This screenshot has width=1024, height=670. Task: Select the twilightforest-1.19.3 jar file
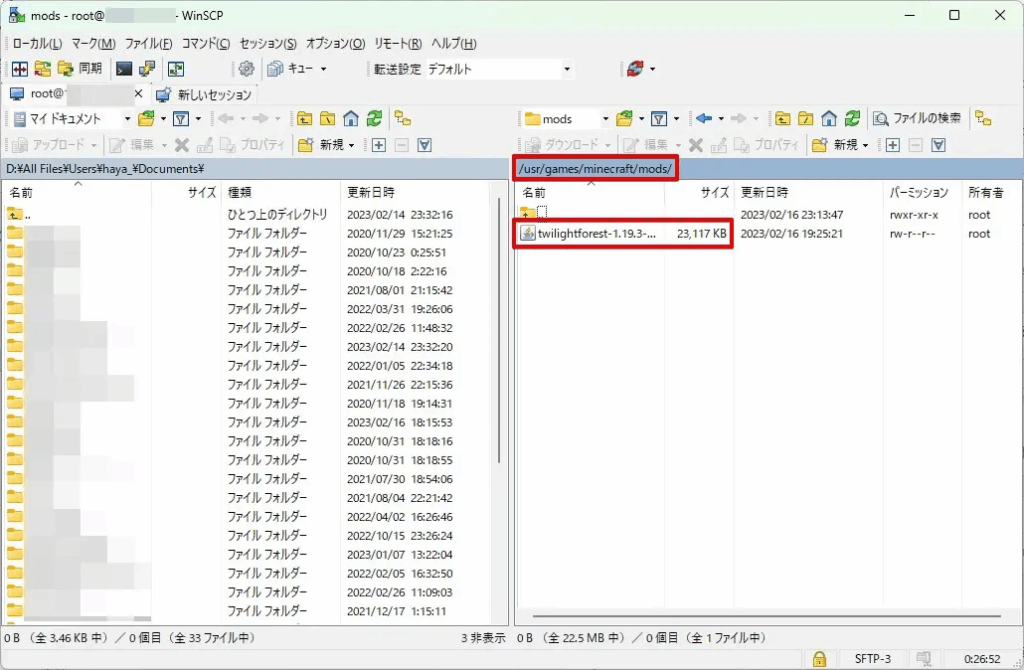tap(596, 234)
